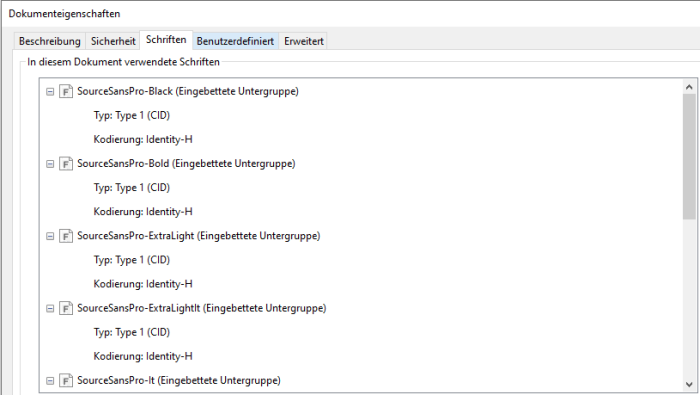Click the font icon beside SourceSansPro-ExtraLight

(x=66, y=236)
